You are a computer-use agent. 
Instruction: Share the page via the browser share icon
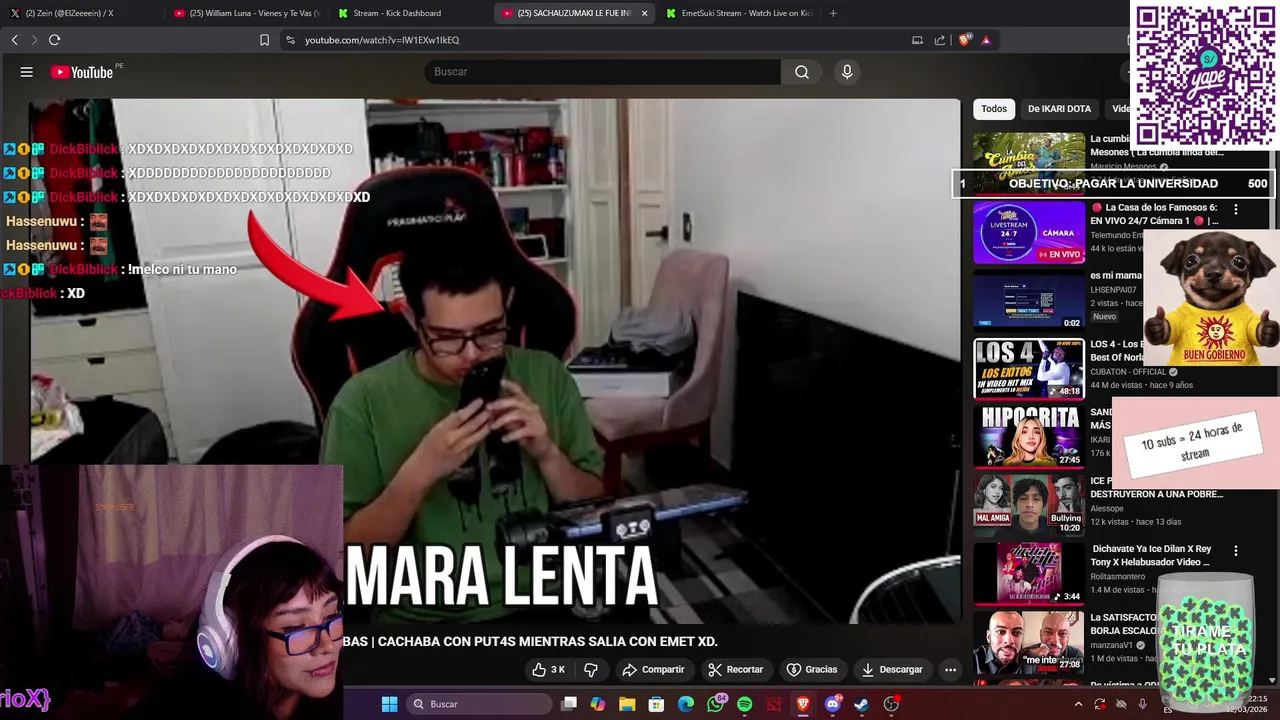[x=940, y=40]
